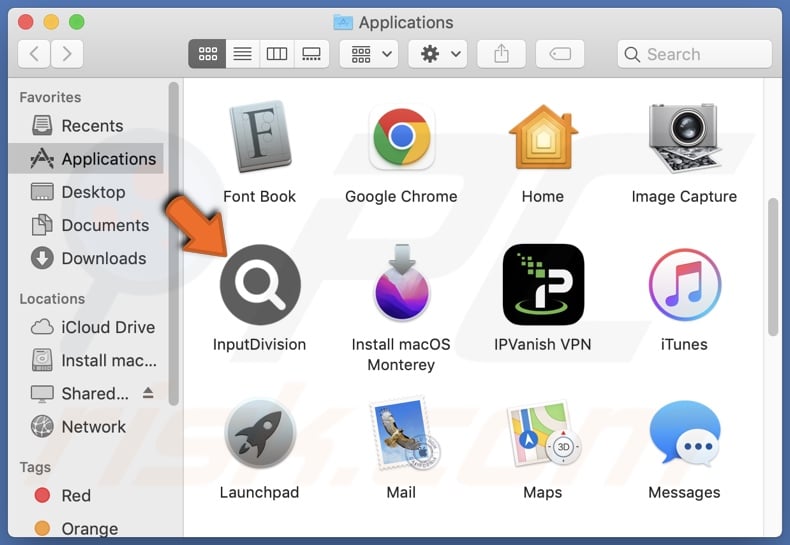Viewport: 790px width, 545px height.
Task: Select Applications in the sidebar
Action: pyautogui.click(x=86, y=159)
